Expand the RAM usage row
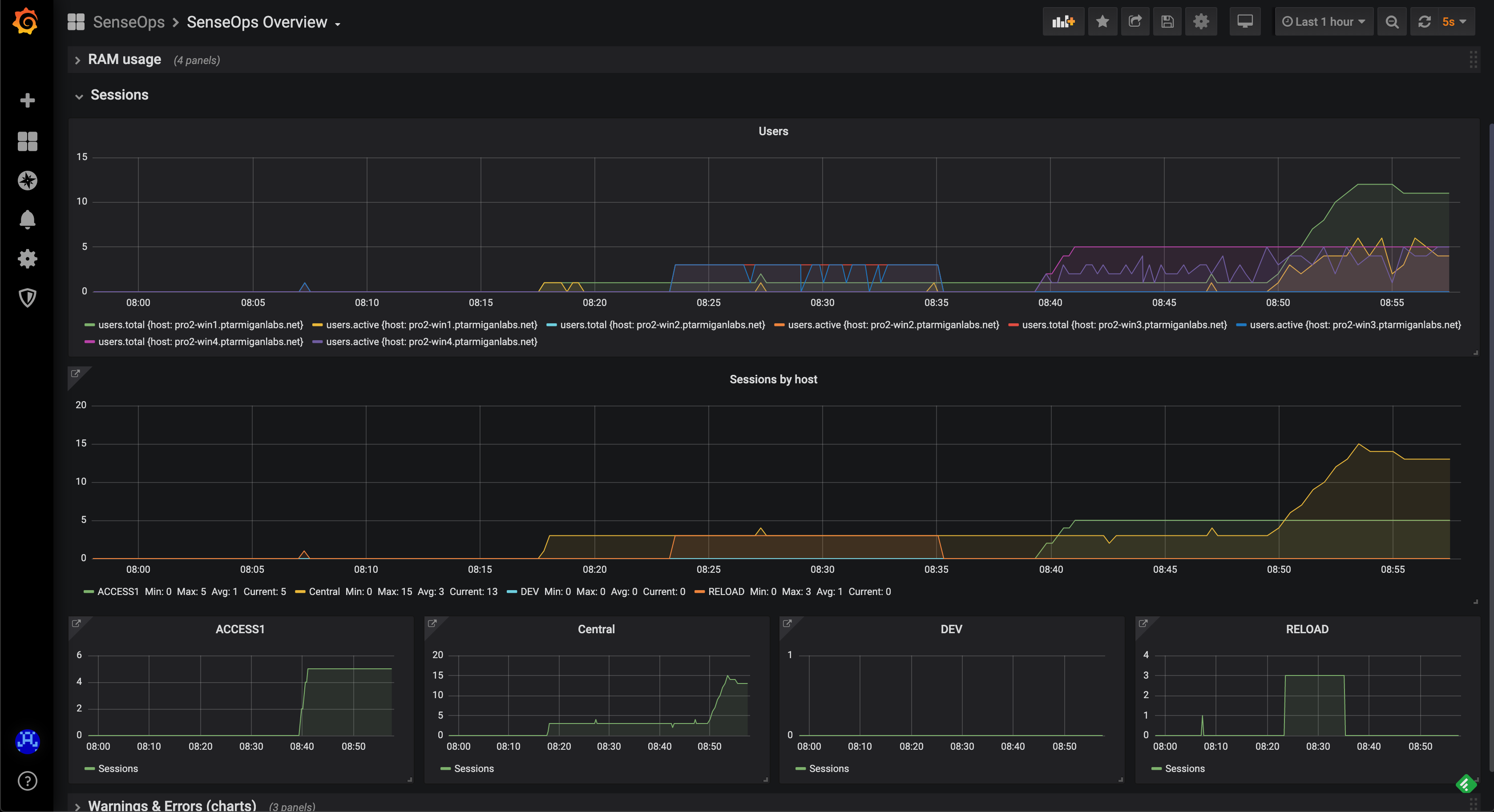Viewport: 1494px width, 812px height. pyautogui.click(x=124, y=60)
